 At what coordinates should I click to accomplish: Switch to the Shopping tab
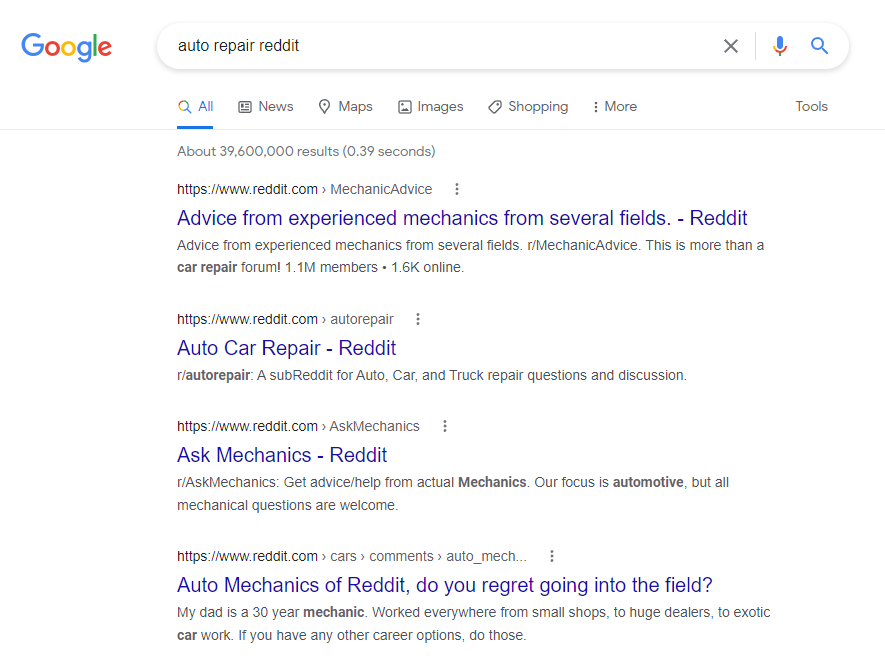[528, 107]
